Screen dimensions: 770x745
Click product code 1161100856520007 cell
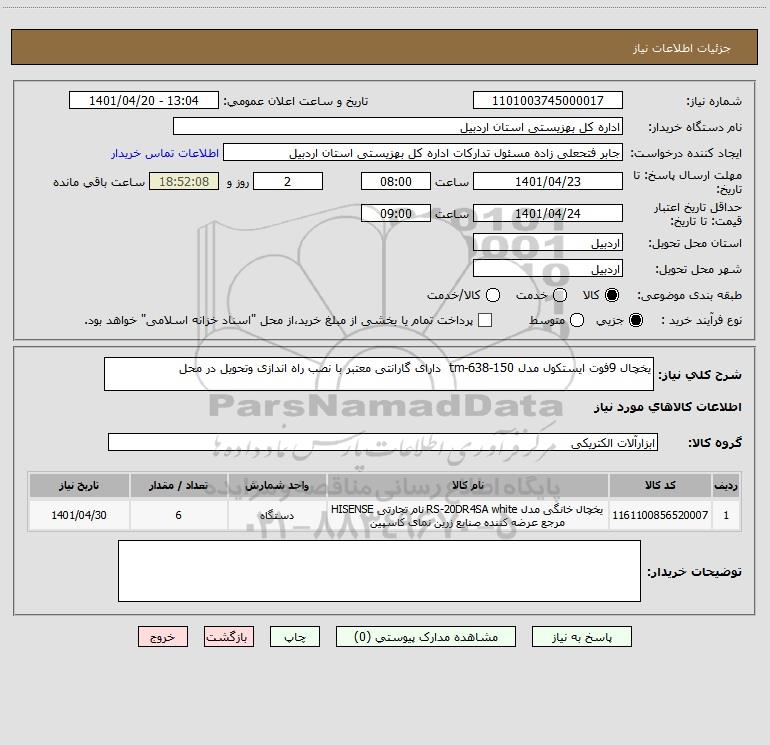tap(660, 515)
